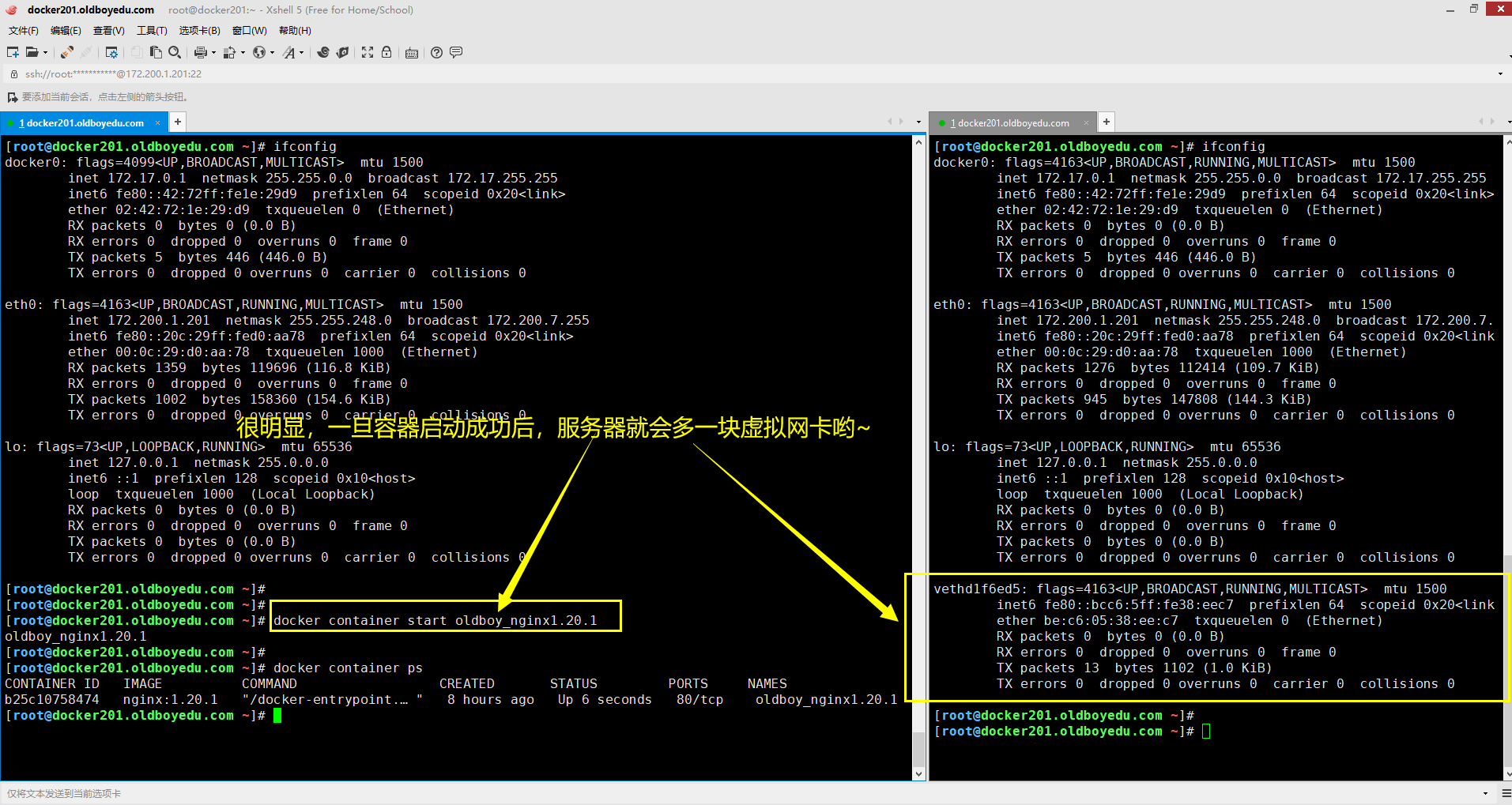Open the 文件(F) menu
Image resolution: width=1512 pixels, height=805 pixels.
24,31
